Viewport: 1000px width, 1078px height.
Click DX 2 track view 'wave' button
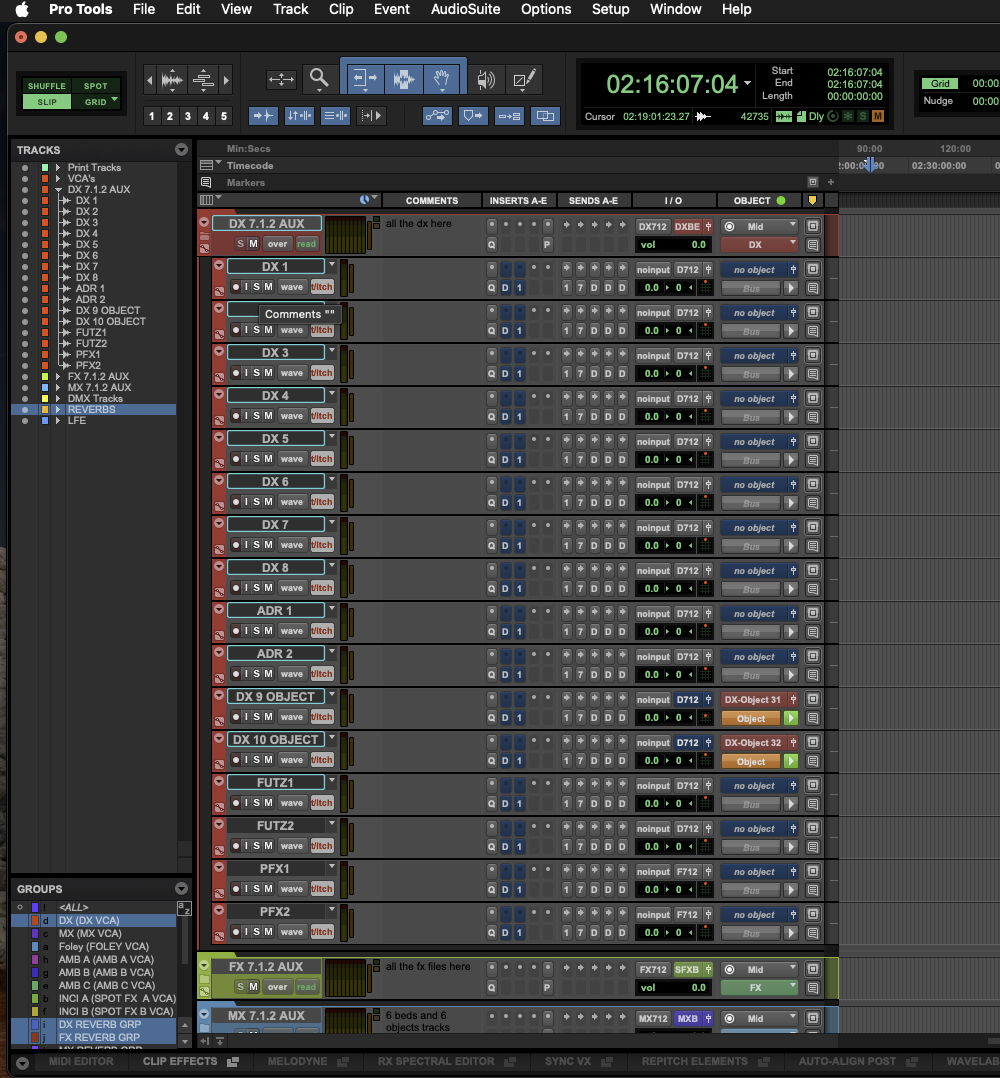(x=291, y=330)
